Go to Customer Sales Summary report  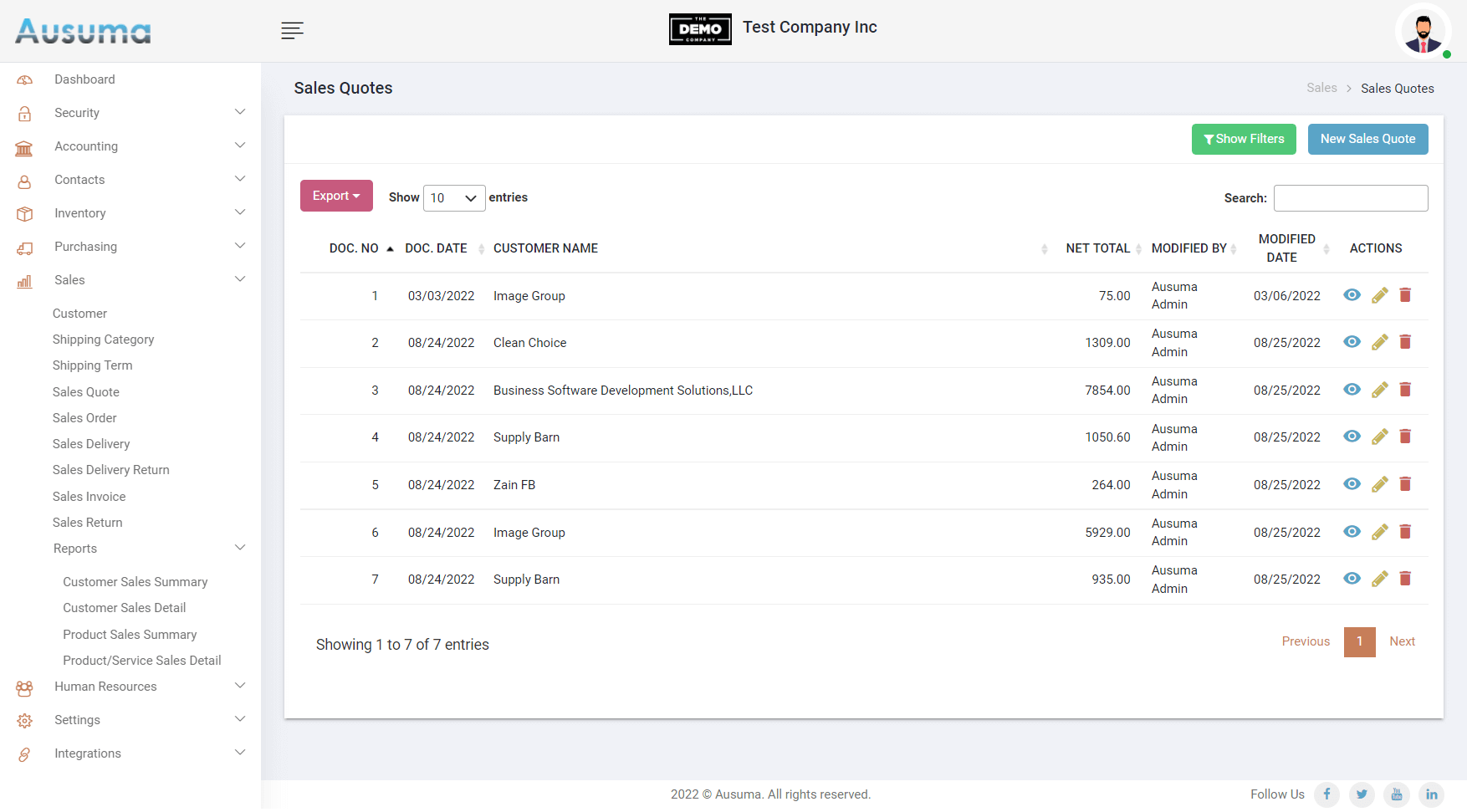click(135, 582)
